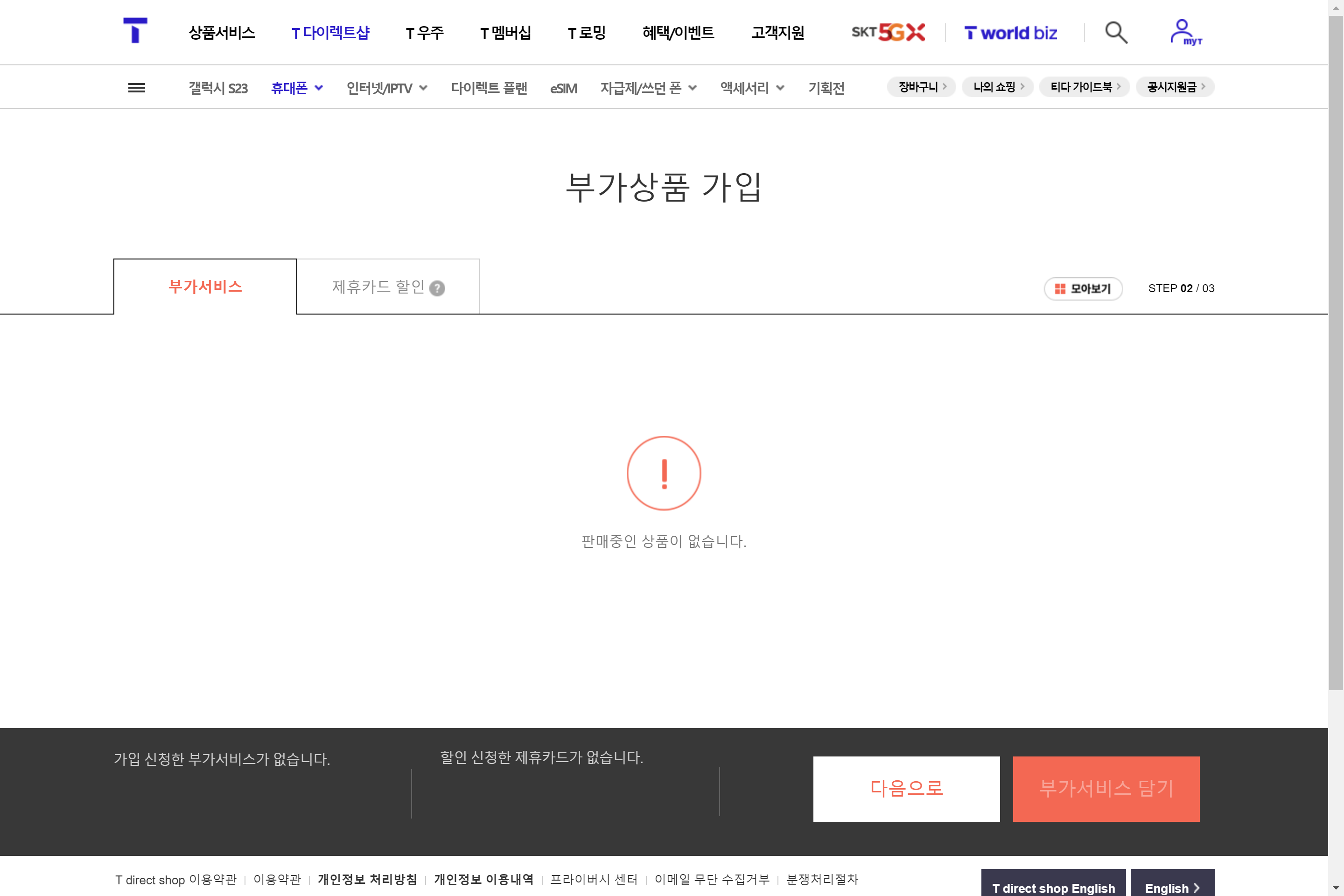Image resolution: width=1344 pixels, height=896 pixels.
Task: Click the SKT 5GX logo
Action: [888, 33]
